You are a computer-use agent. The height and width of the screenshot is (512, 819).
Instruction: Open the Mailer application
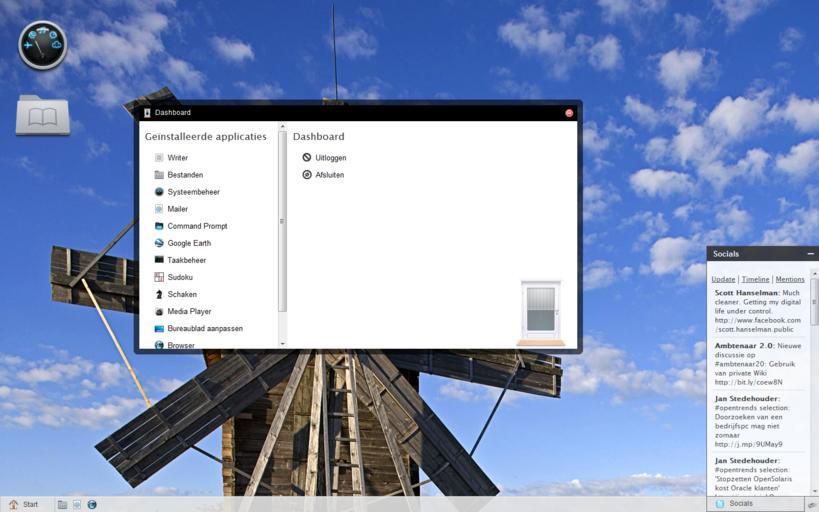click(177, 209)
